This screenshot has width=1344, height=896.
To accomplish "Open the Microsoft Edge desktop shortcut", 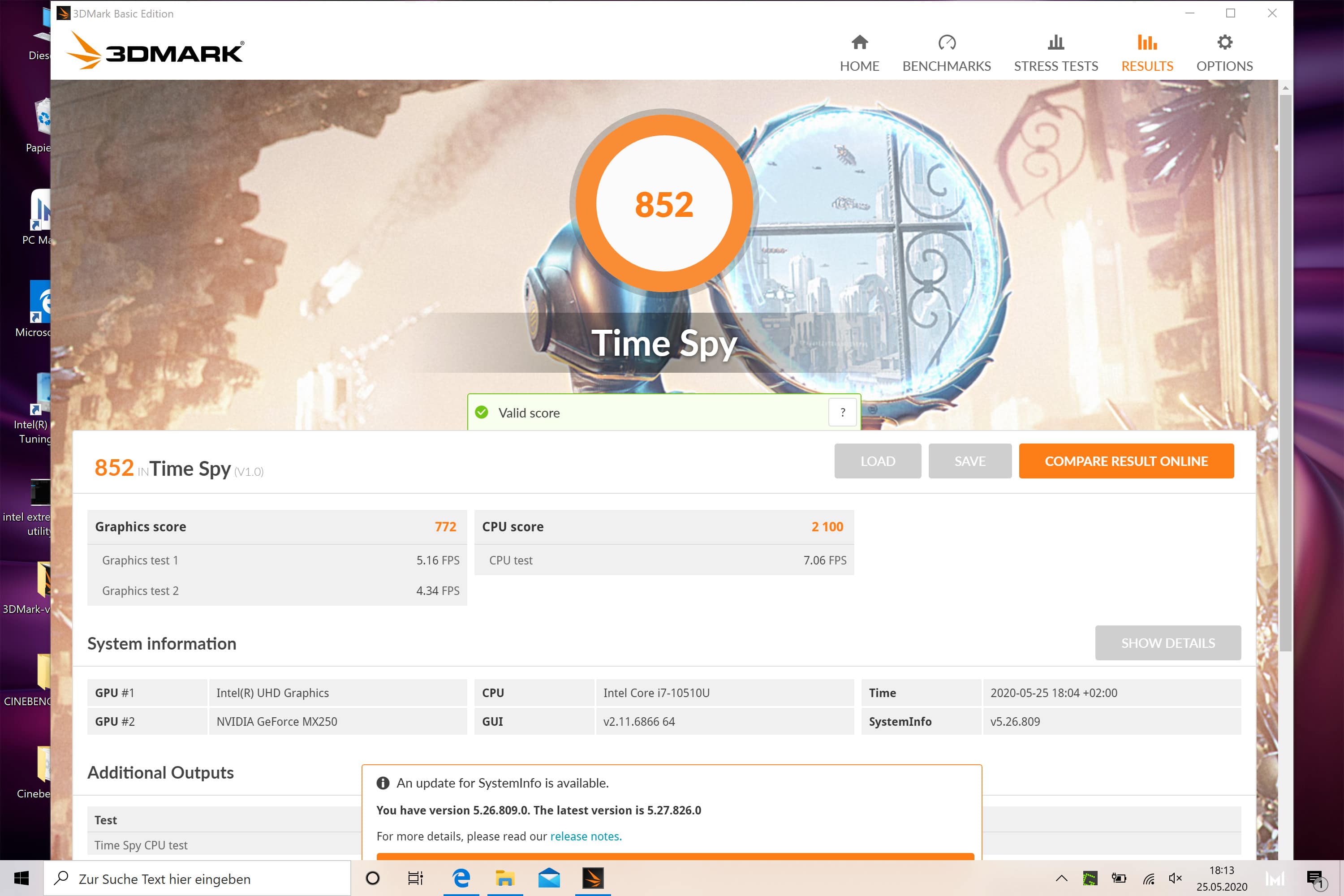I will pos(33,309).
